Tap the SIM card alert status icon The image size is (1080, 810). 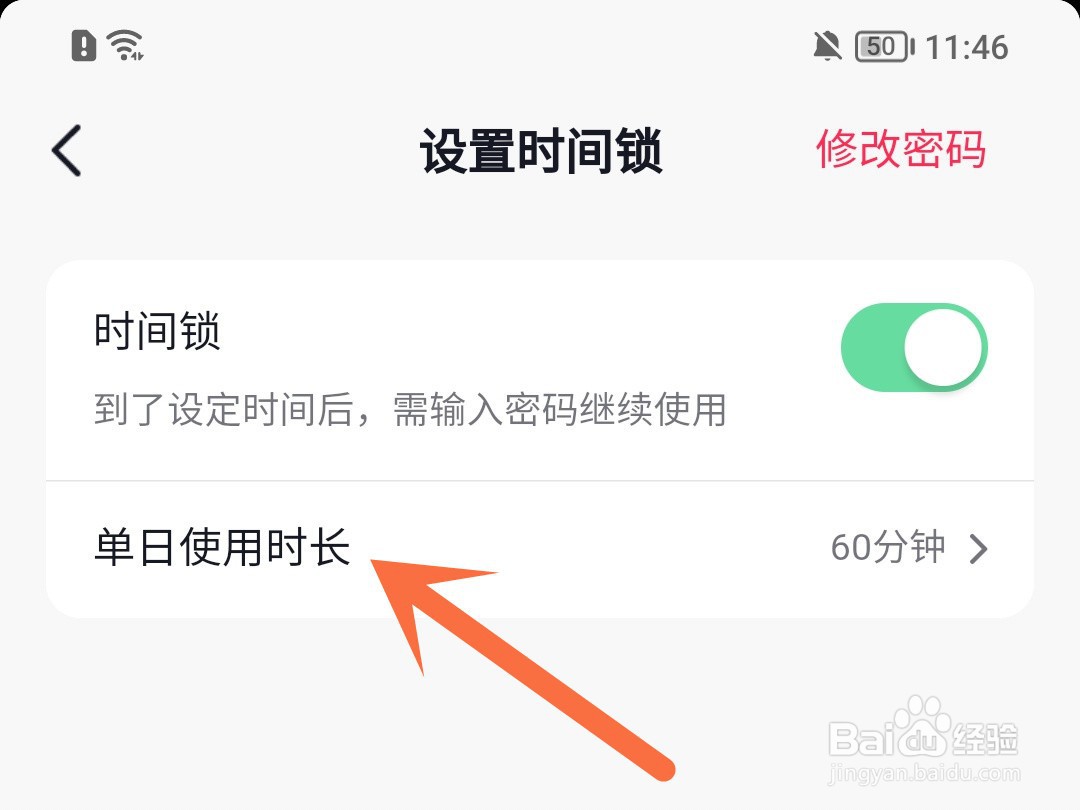coord(83,45)
